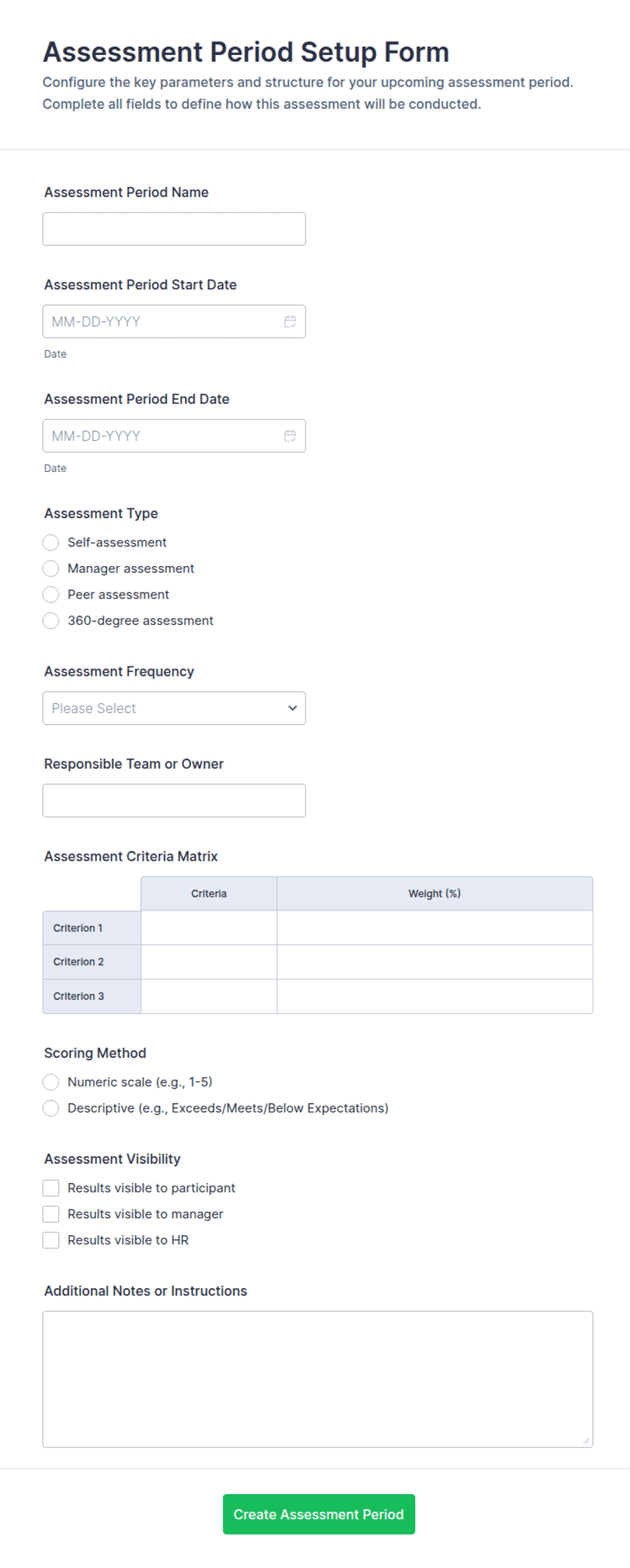Expand the Assessment Frequency dropdown
The height and width of the screenshot is (1568, 630).
[x=174, y=708]
